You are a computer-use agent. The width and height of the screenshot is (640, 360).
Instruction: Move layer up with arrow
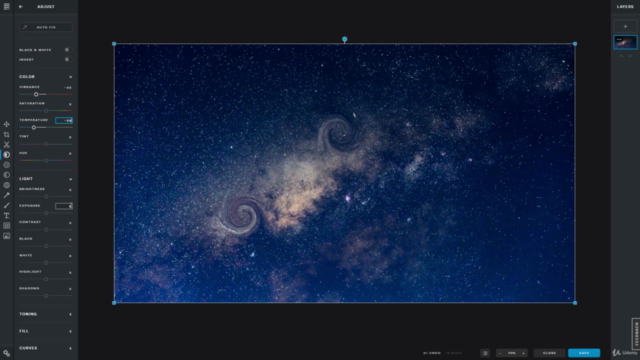pyautogui.click(x=621, y=56)
